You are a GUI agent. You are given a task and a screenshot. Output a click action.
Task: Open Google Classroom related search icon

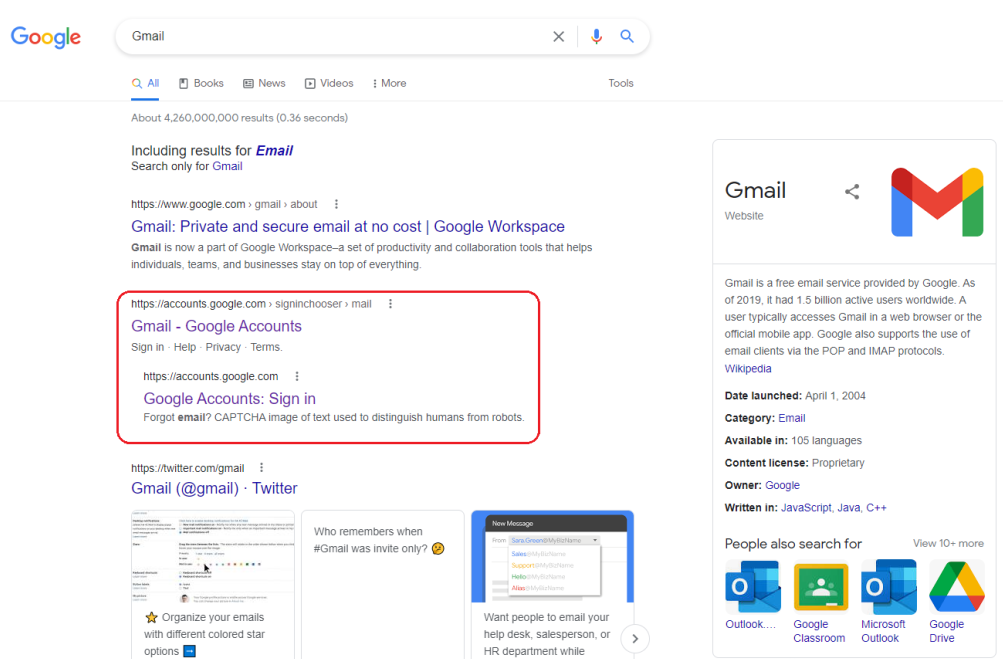(x=820, y=586)
